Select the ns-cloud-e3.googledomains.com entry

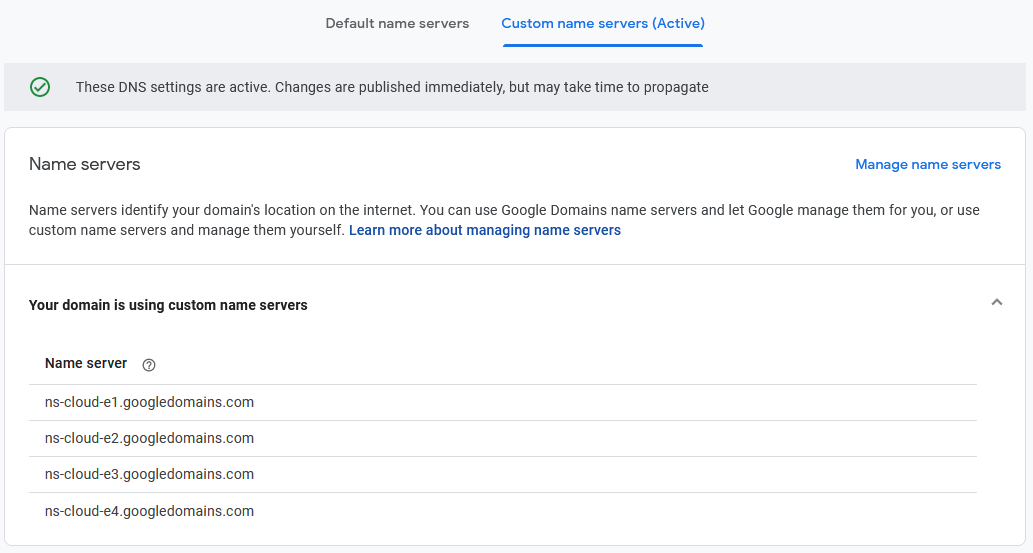[x=149, y=474]
